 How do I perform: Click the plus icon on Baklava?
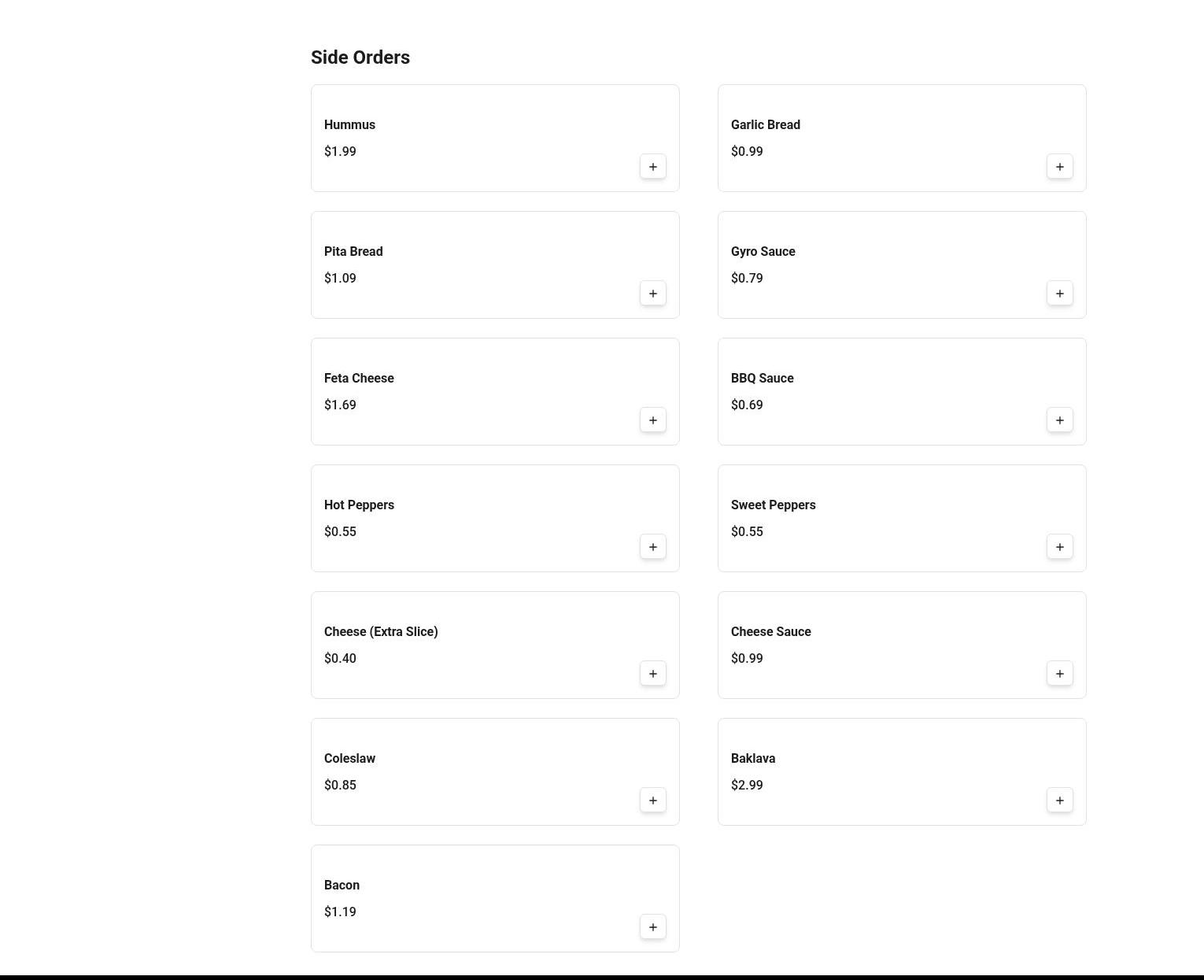coord(1059,801)
